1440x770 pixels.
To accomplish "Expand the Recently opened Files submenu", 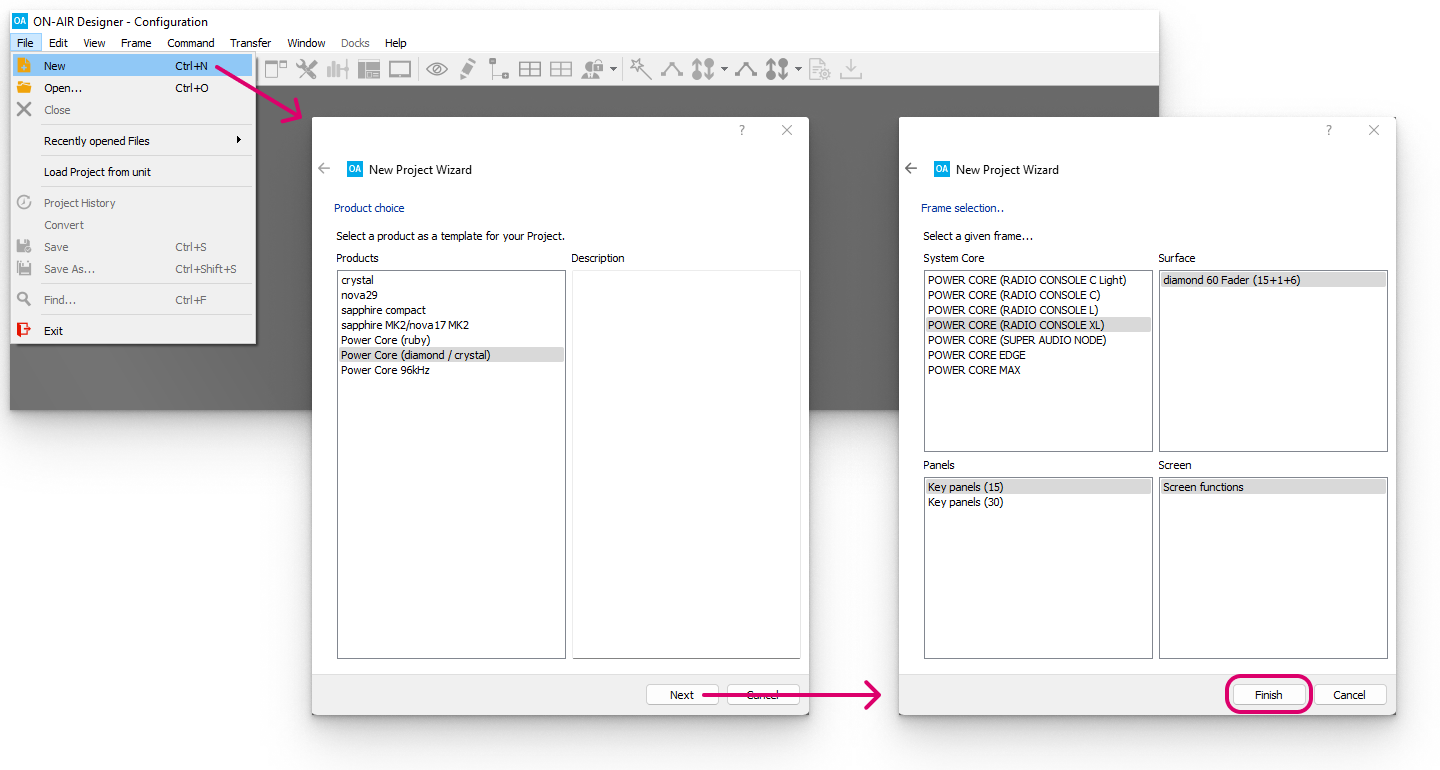I will 238,140.
